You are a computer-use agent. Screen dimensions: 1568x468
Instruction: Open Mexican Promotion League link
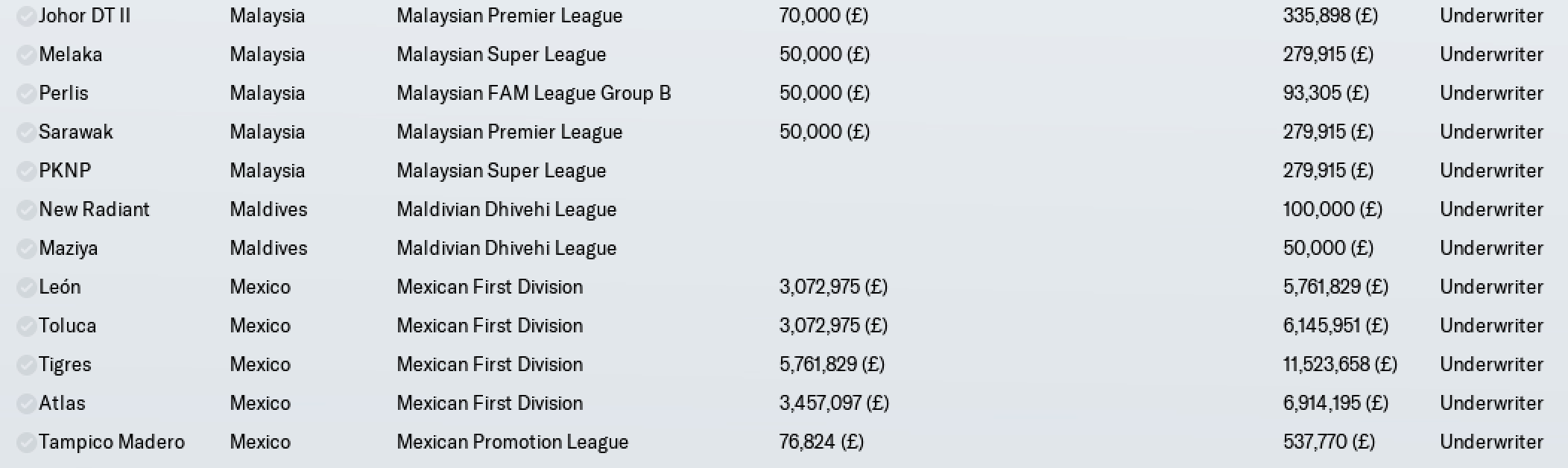[x=513, y=442]
